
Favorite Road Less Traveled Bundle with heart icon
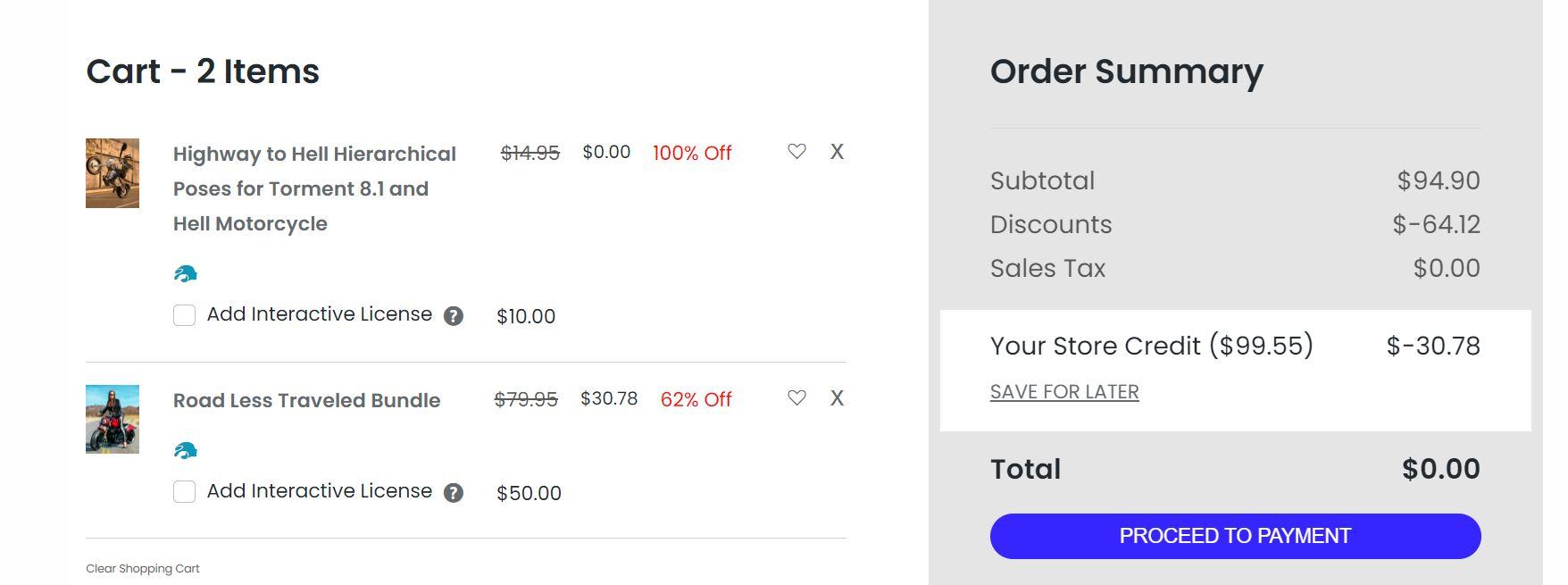point(797,398)
